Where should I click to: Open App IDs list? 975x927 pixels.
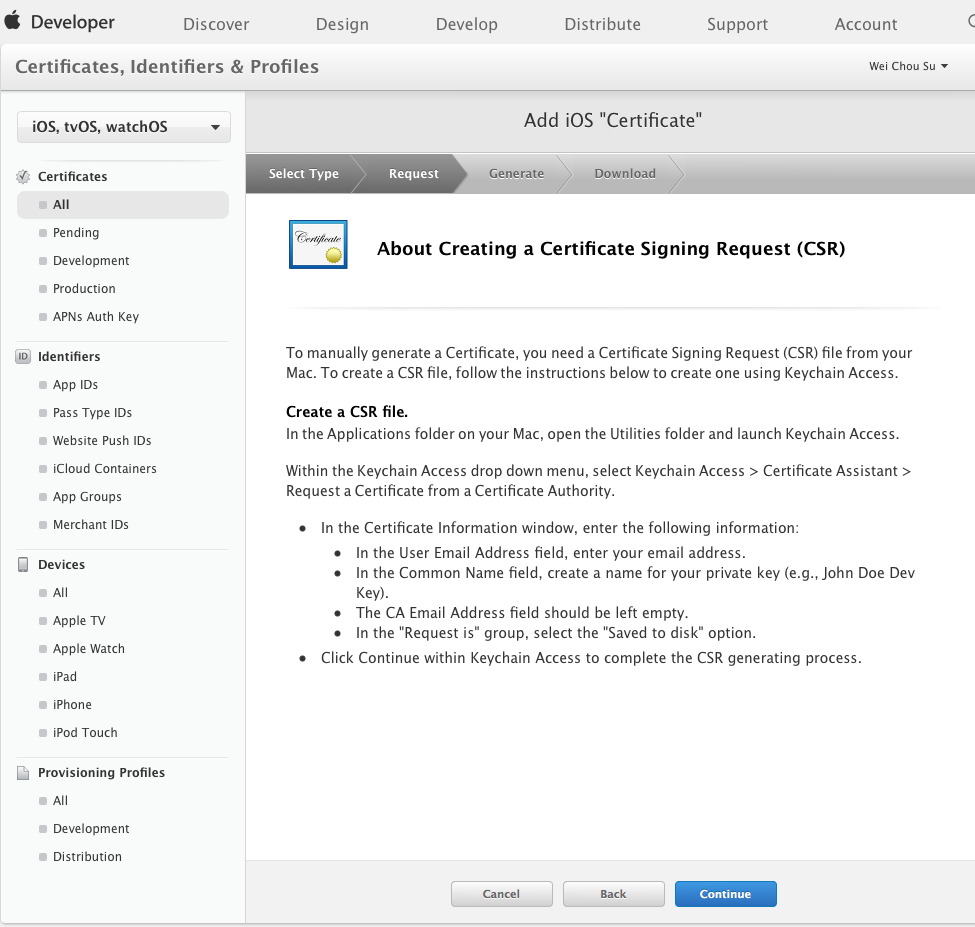[x=75, y=385]
